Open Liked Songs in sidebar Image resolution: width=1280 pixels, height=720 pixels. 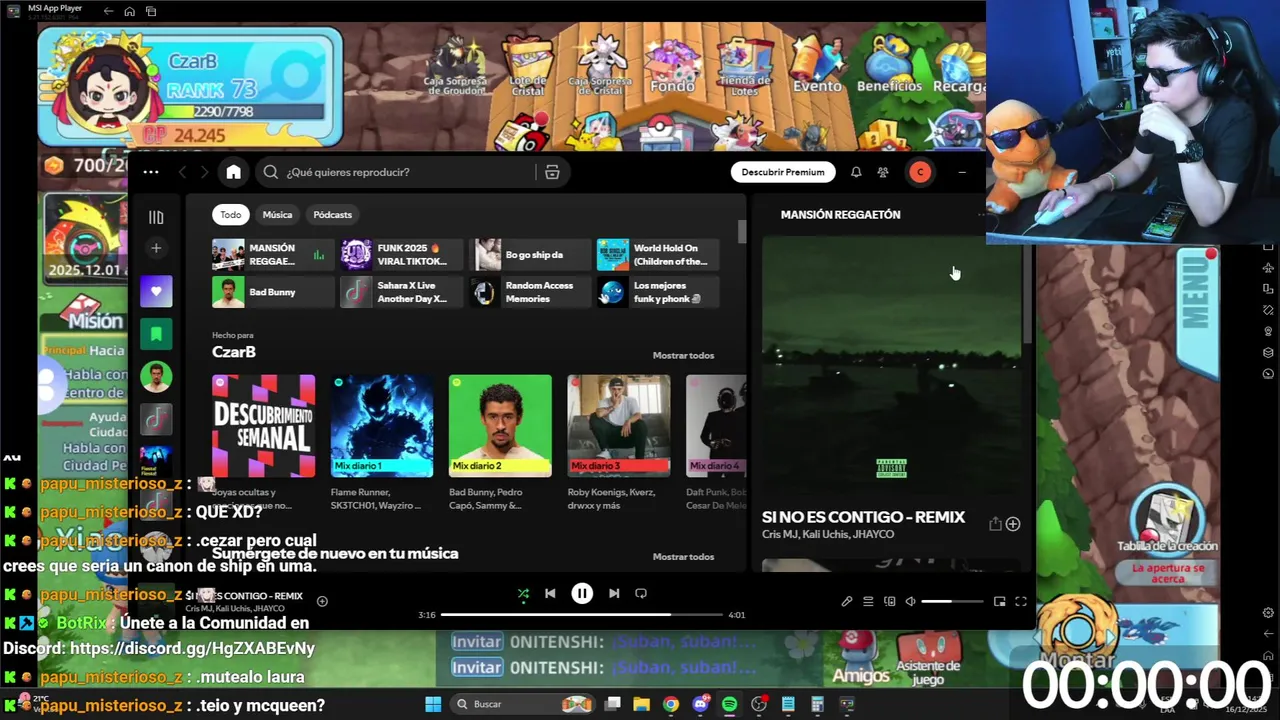coord(156,291)
